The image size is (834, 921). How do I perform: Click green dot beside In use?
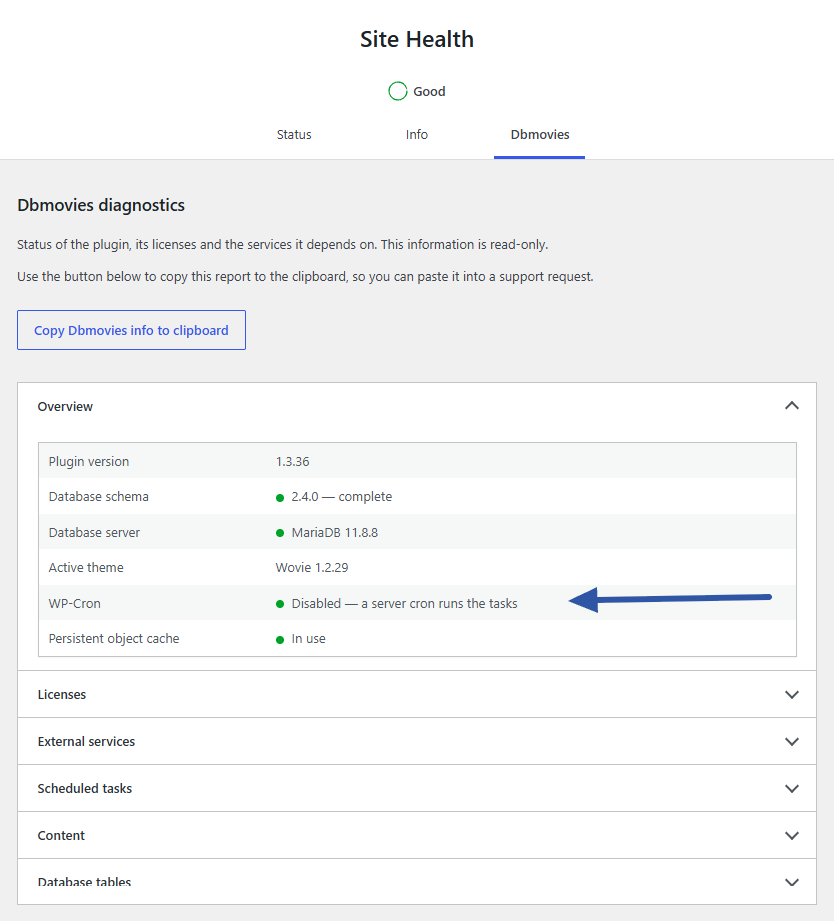(x=280, y=640)
